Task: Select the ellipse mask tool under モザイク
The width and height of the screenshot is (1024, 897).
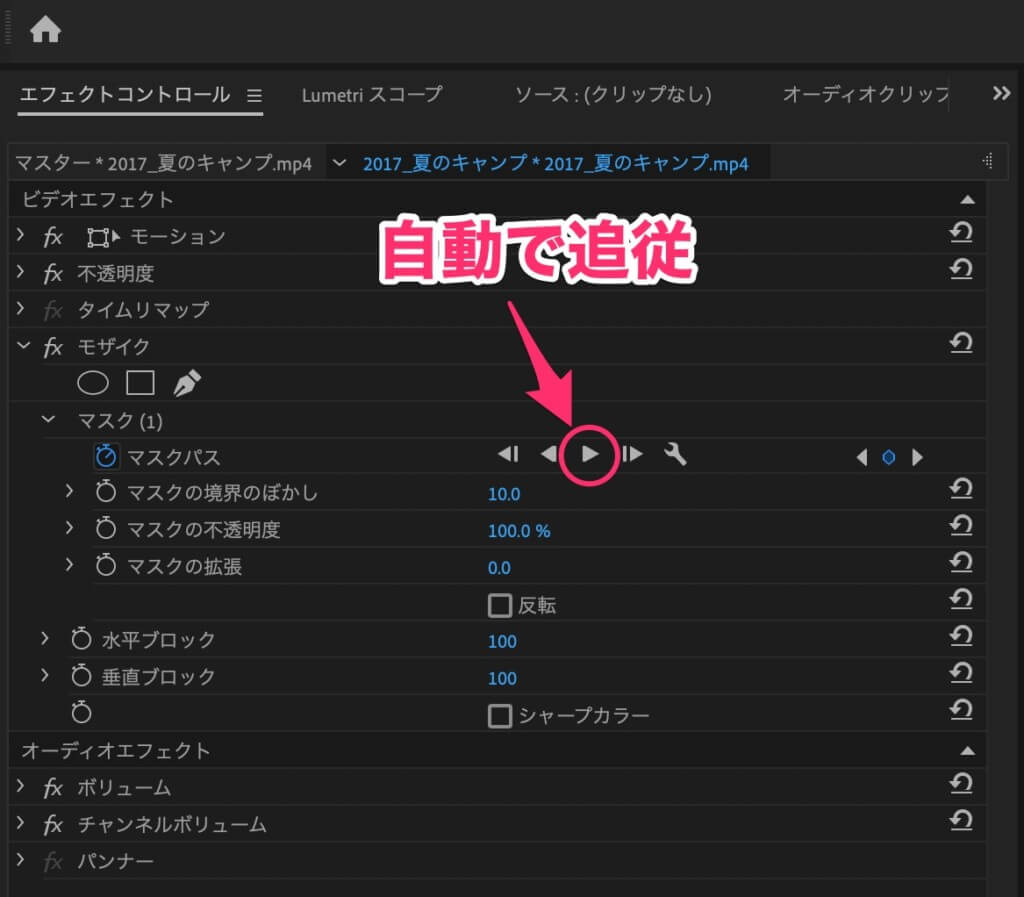Action: pyautogui.click(x=93, y=382)
